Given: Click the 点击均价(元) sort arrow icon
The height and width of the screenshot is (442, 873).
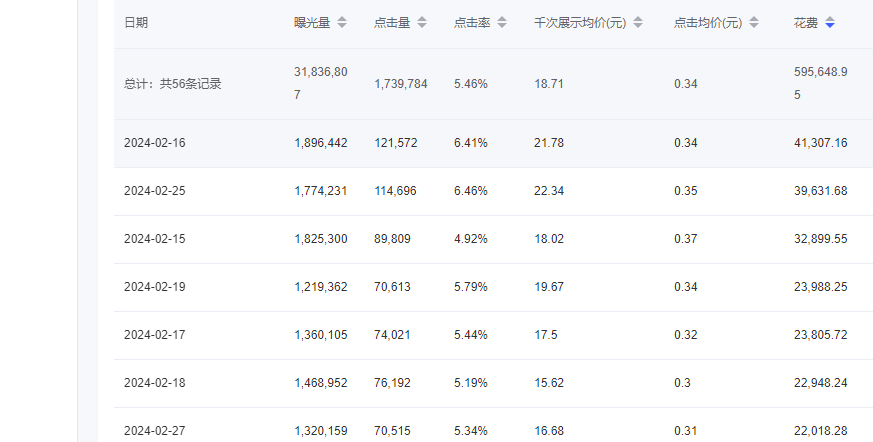Looking at the screenshot, I should [754, 23].
